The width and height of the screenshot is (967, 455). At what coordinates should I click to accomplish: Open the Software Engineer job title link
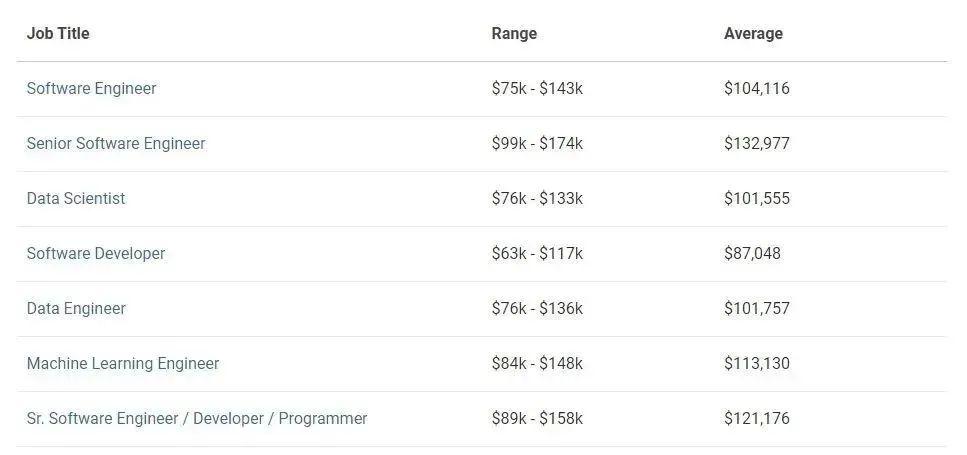(x=92, y=89)
